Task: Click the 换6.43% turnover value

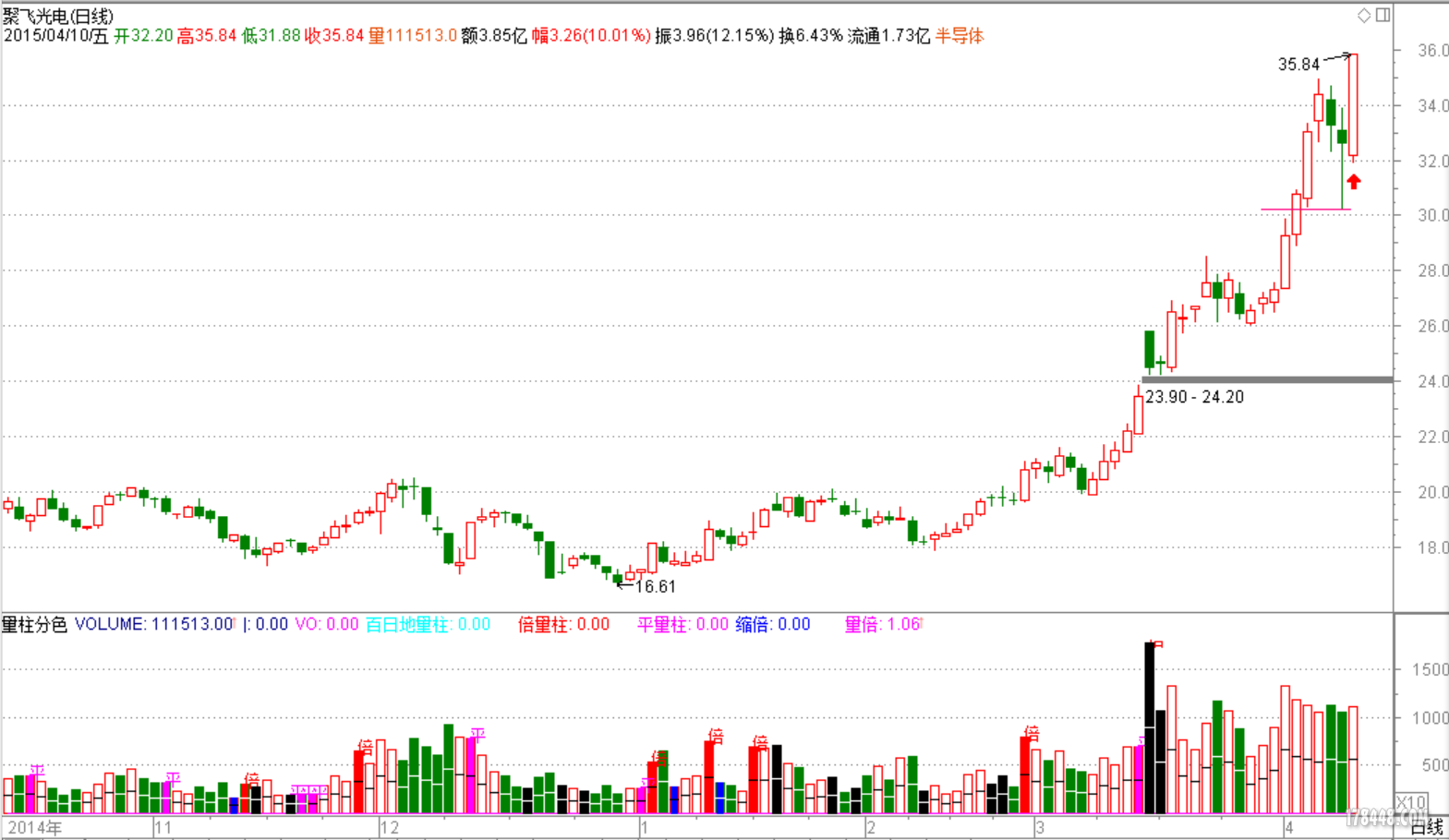Action: pos(811,36)
